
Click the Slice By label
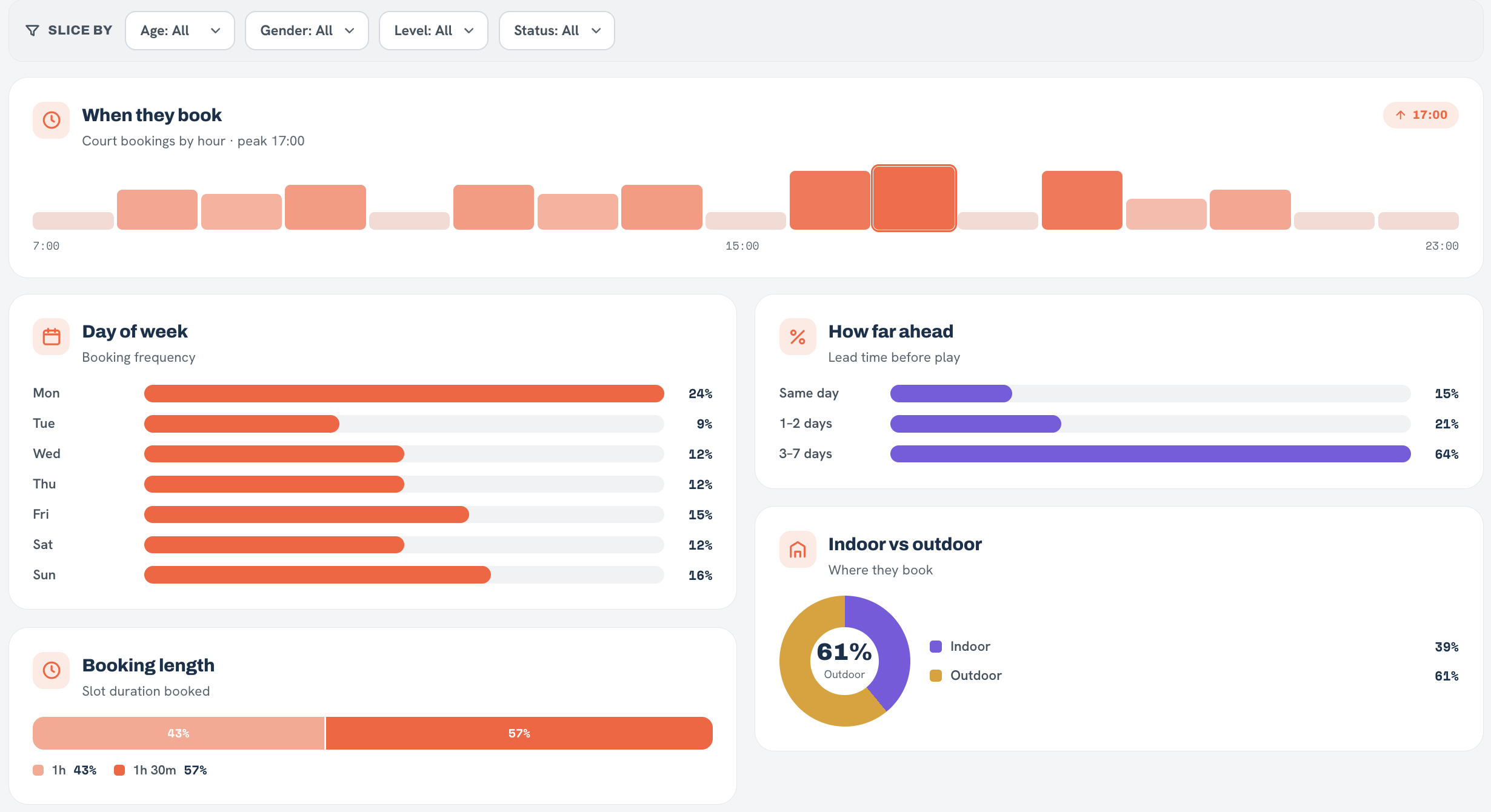tap(80, 30)
